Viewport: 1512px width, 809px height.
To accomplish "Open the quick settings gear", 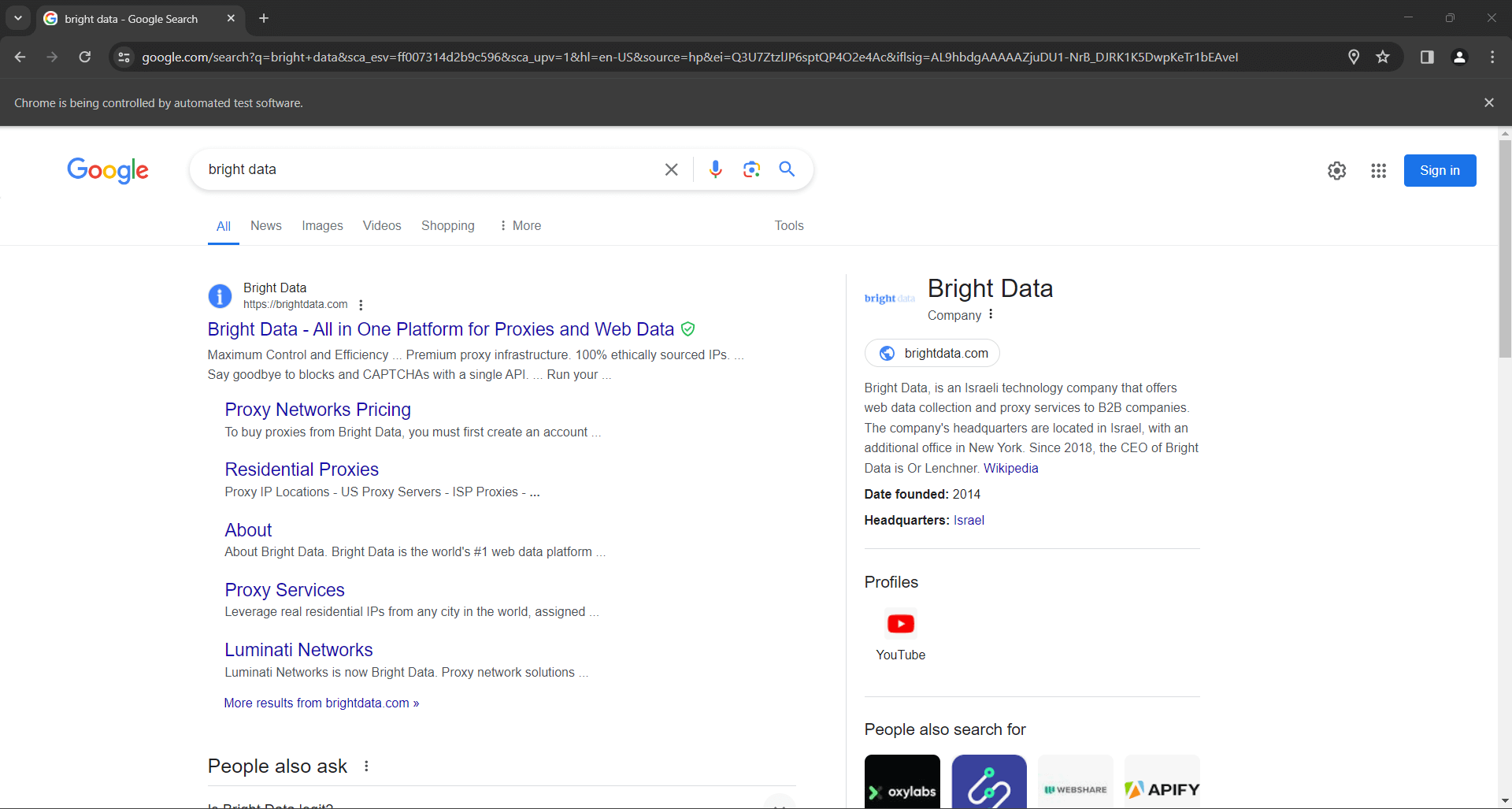I will [x=1337, y=170].
